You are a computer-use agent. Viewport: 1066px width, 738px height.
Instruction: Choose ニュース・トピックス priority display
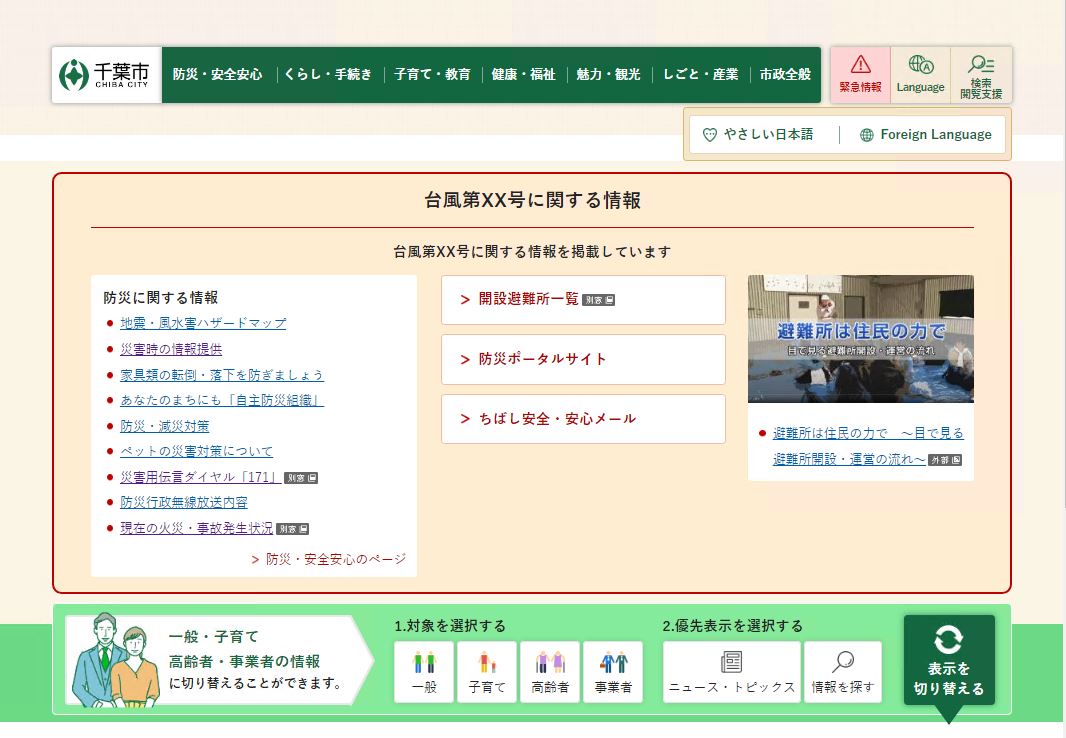point(731,671)
